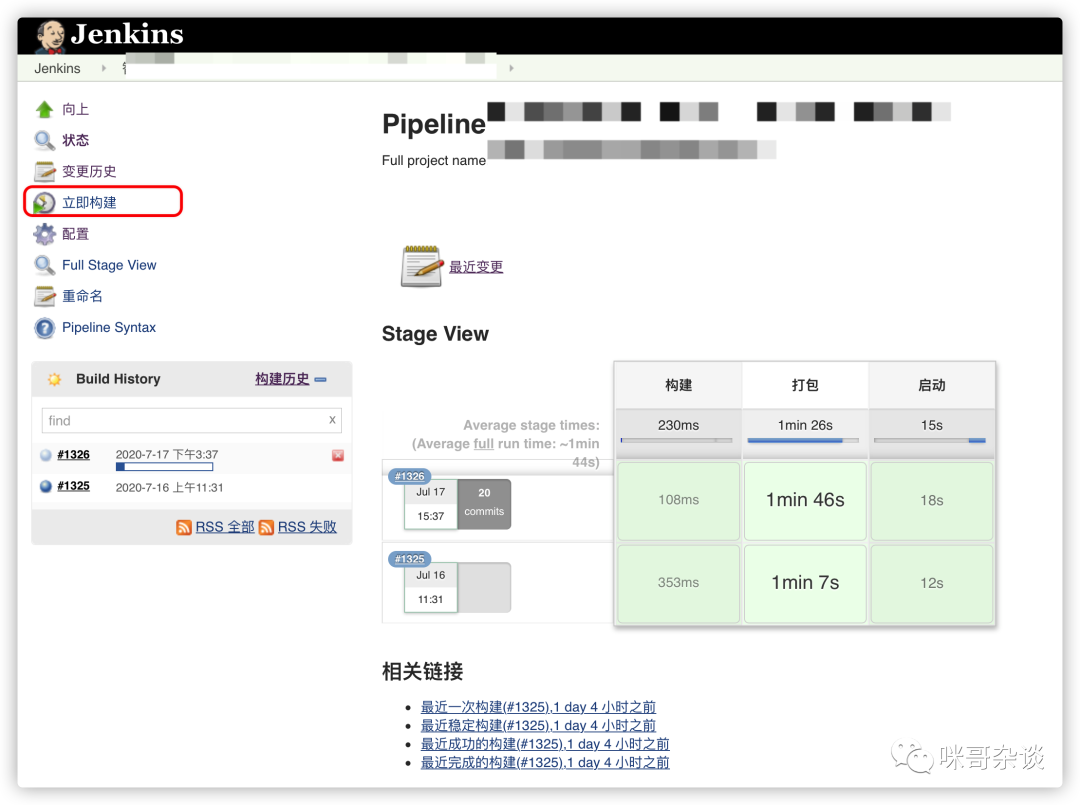Click the 1min 26s average time bar
Image resolution: width=1080 pixels, height=805 pixels.
[x=803, y=440]
